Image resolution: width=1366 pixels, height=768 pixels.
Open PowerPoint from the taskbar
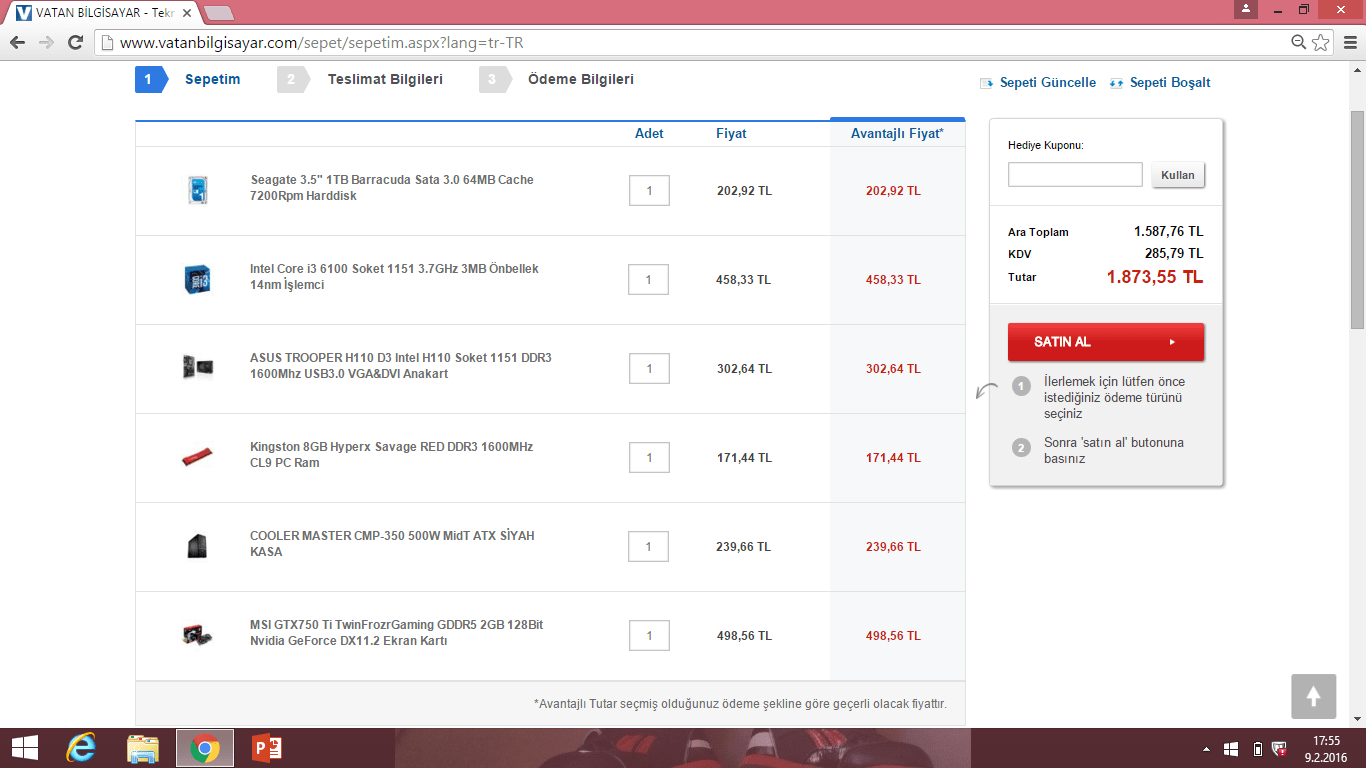pyautogui.click(x=267, y=748)
